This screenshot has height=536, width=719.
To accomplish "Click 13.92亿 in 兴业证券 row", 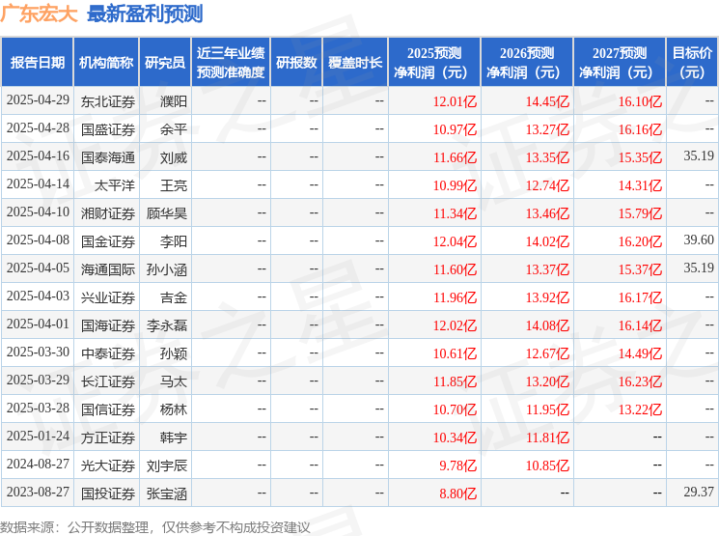I will click(x=548, y=297).
